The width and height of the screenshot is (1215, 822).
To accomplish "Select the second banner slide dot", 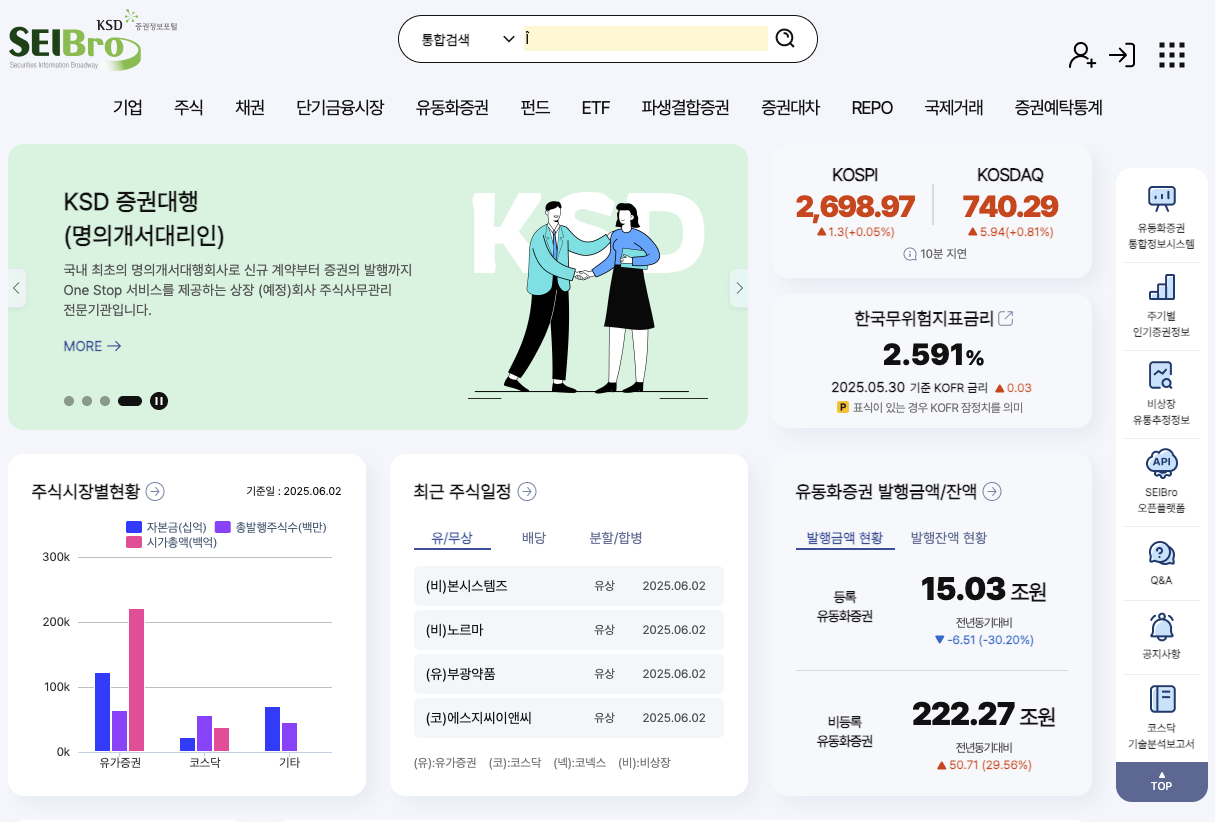I will [87, 401].
